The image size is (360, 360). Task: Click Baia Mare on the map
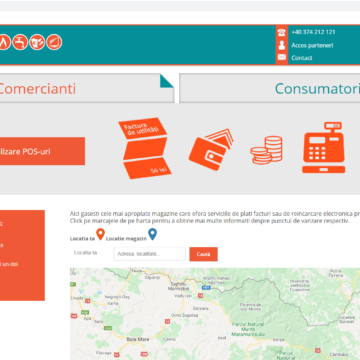(138, 339)
